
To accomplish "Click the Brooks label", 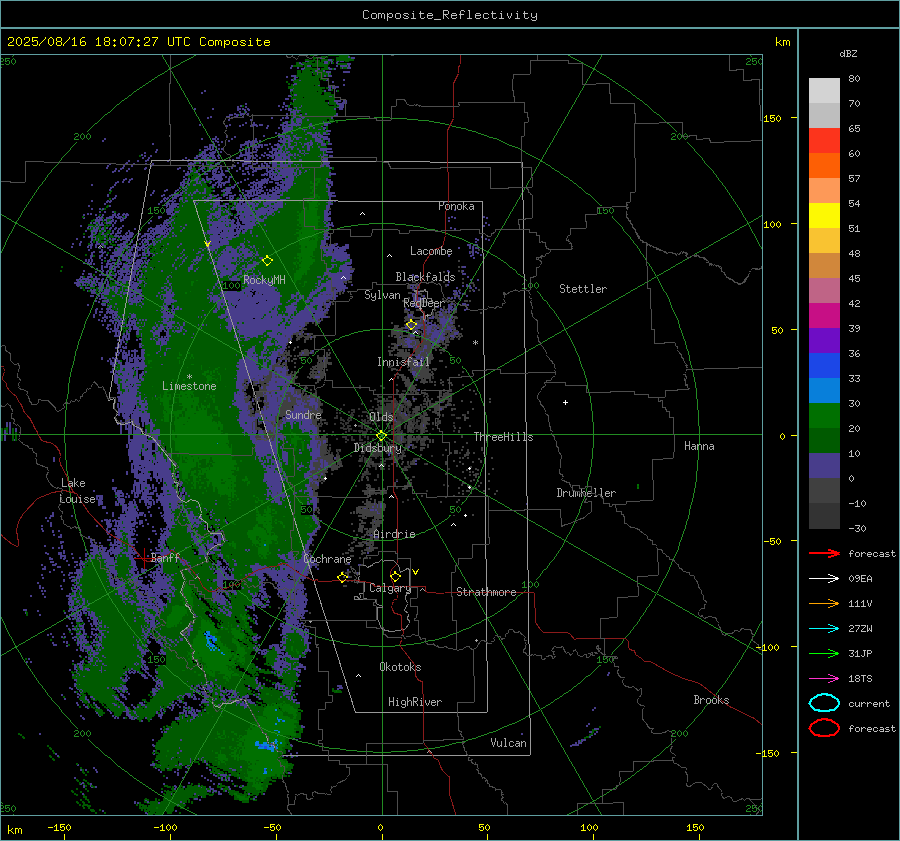I will [x=711, y=700].
